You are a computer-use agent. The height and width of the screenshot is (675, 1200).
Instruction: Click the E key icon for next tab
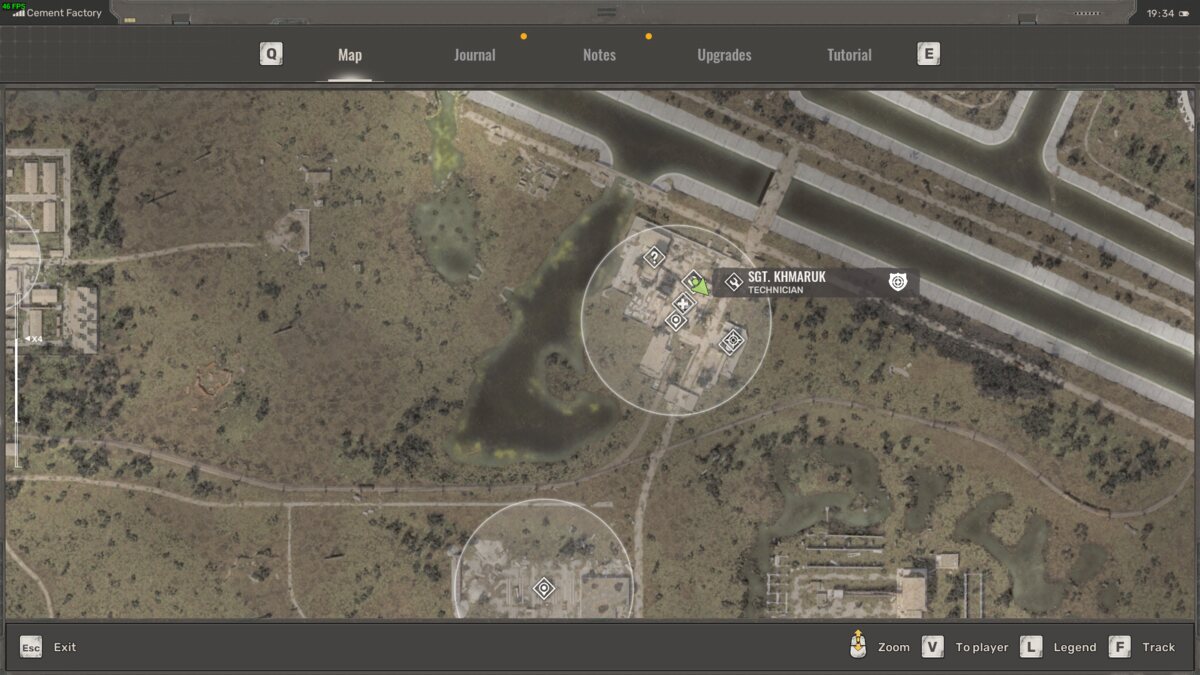pos(929,54)
